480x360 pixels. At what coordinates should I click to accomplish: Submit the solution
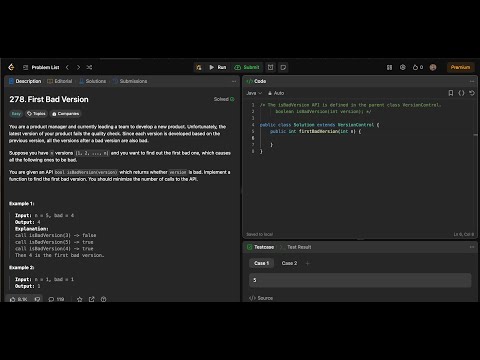247,67
